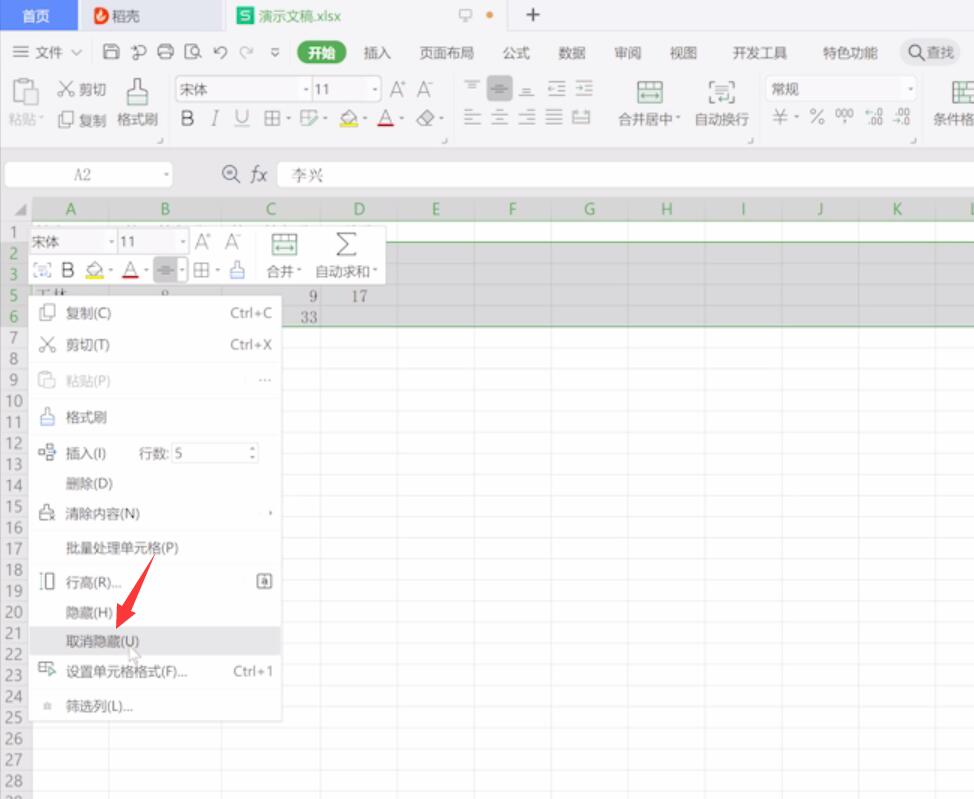Click the Format Painter (格式刷) ribbon icon
The width and height of the screenshot is (974, 799).
click(137, 91)
